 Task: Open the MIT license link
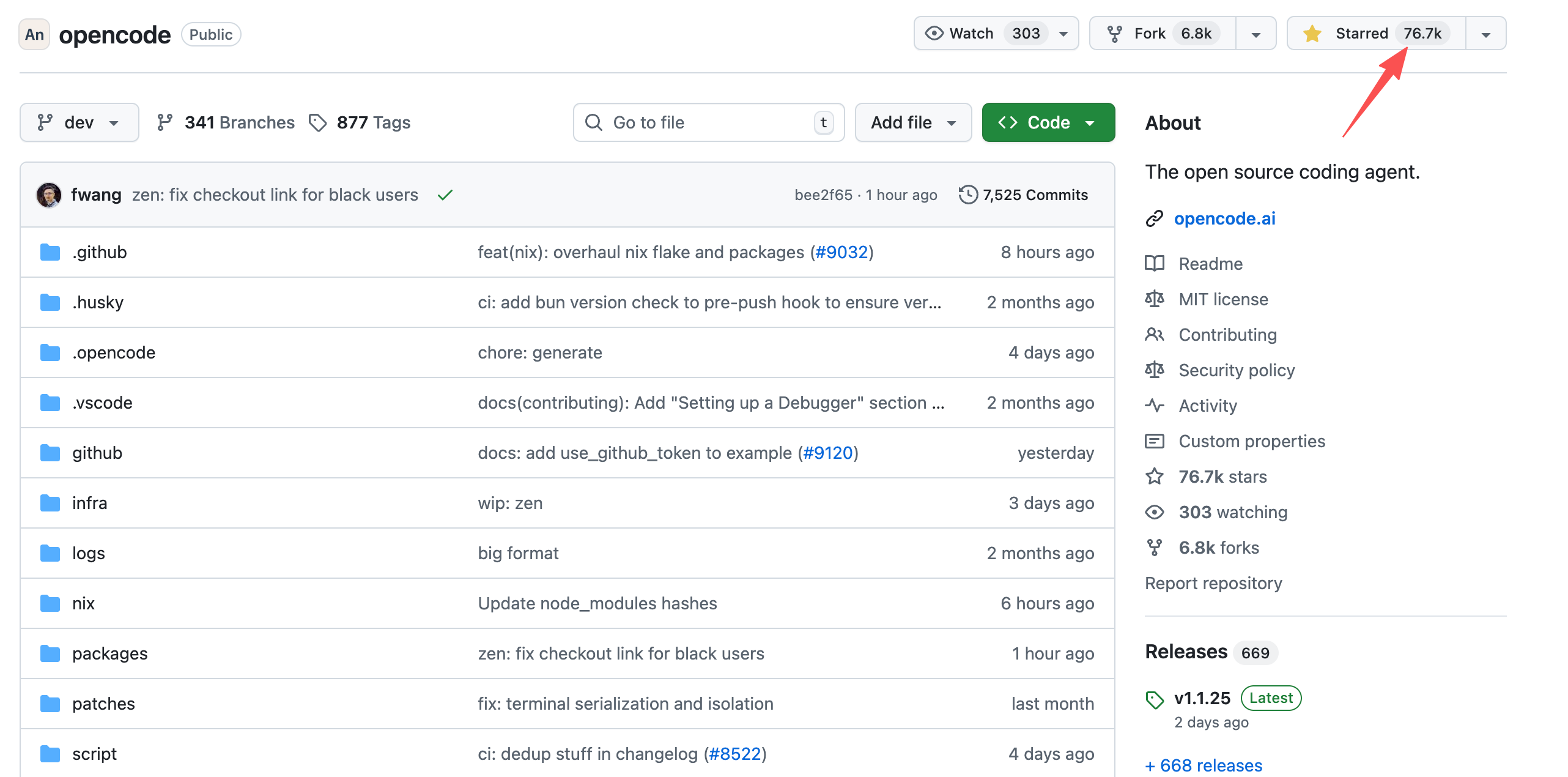pos(1223,299)
